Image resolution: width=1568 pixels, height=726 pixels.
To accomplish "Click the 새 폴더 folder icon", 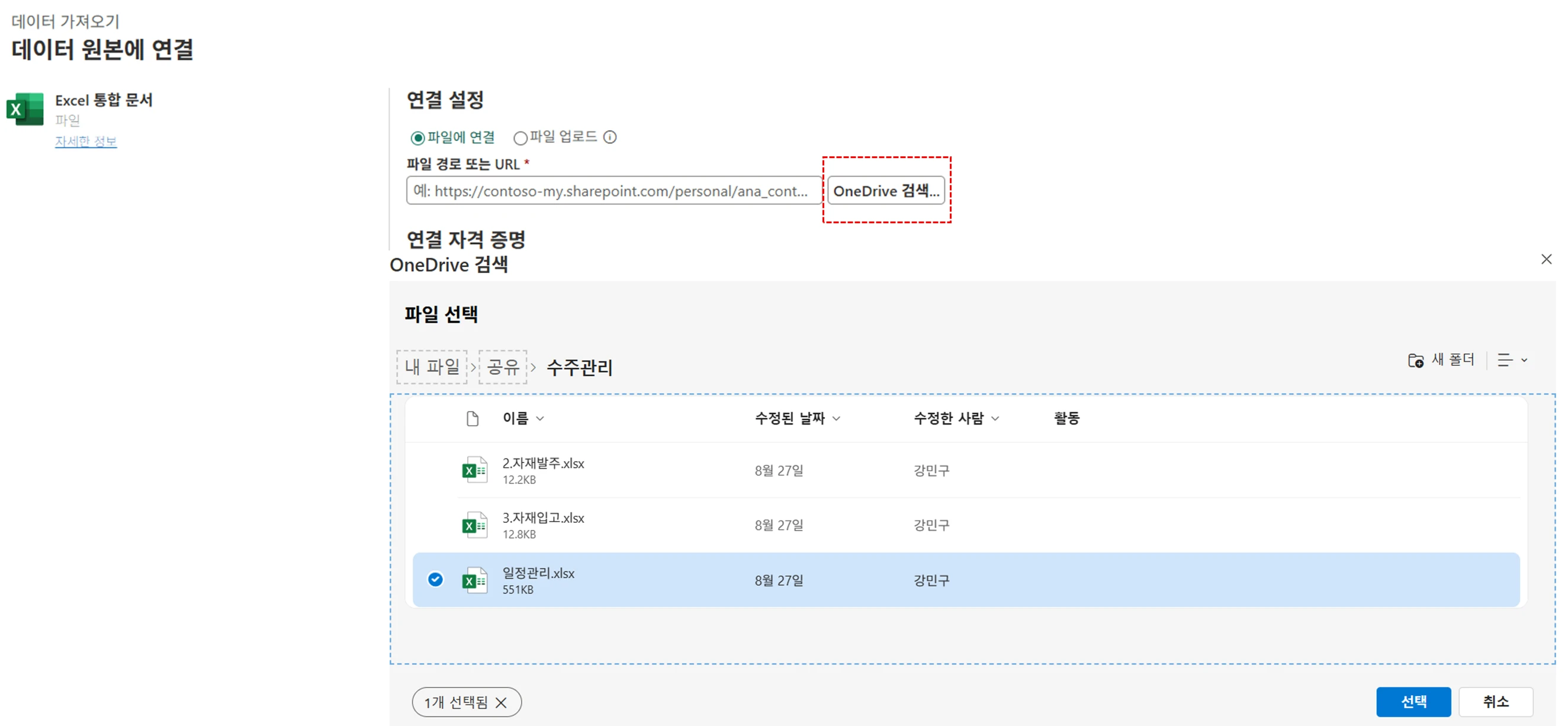I will tap(1415, 360).
